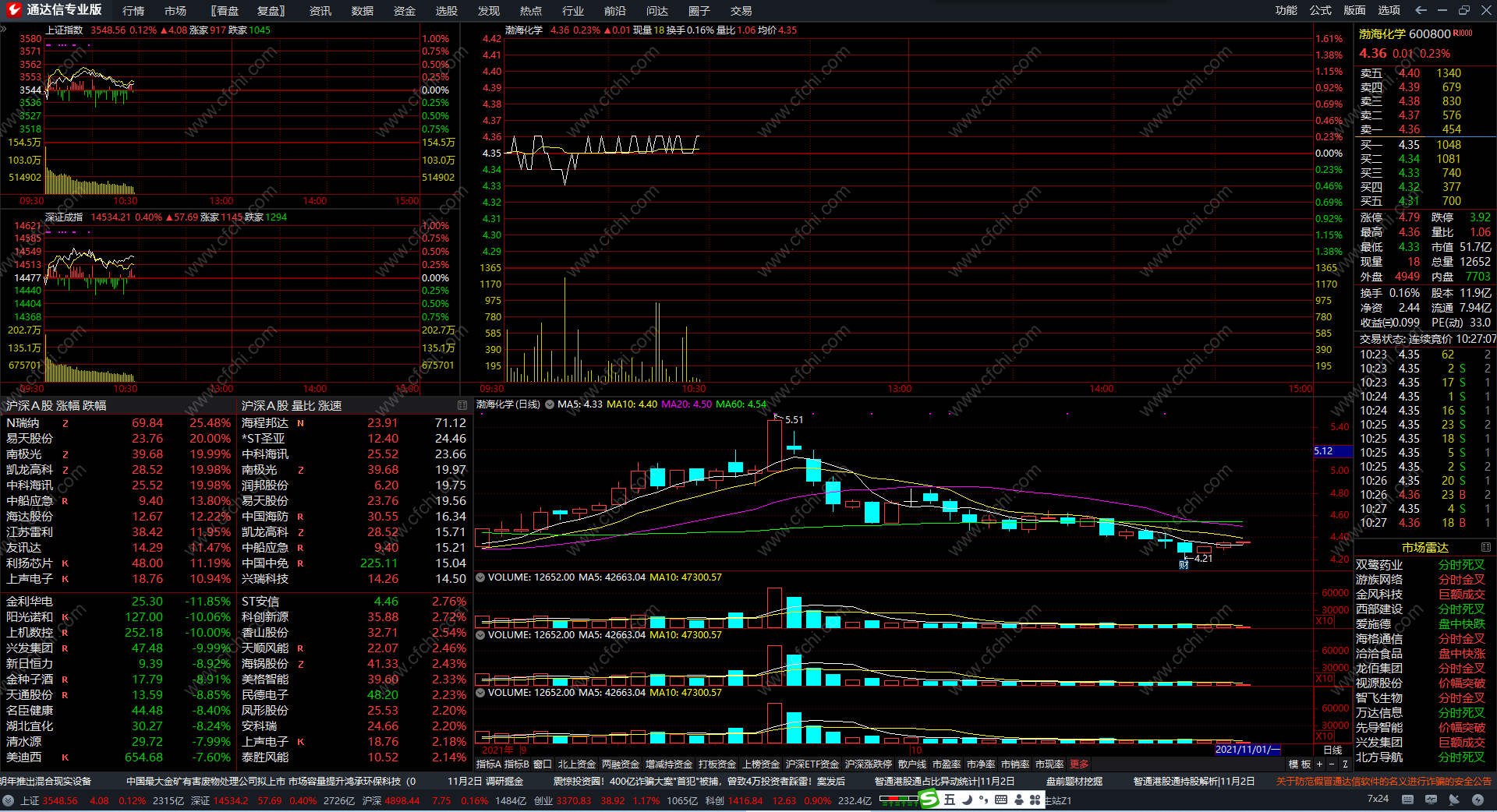Toggle the first VOLUME indicator panel circle

pos(481,577)
